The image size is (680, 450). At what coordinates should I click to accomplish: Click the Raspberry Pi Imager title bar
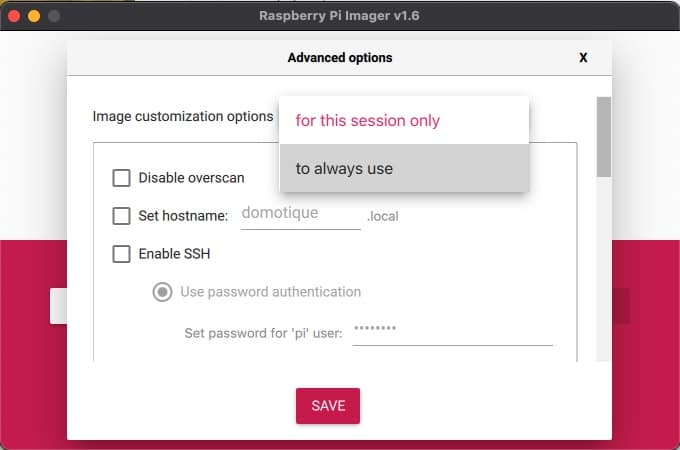(340, 16)
